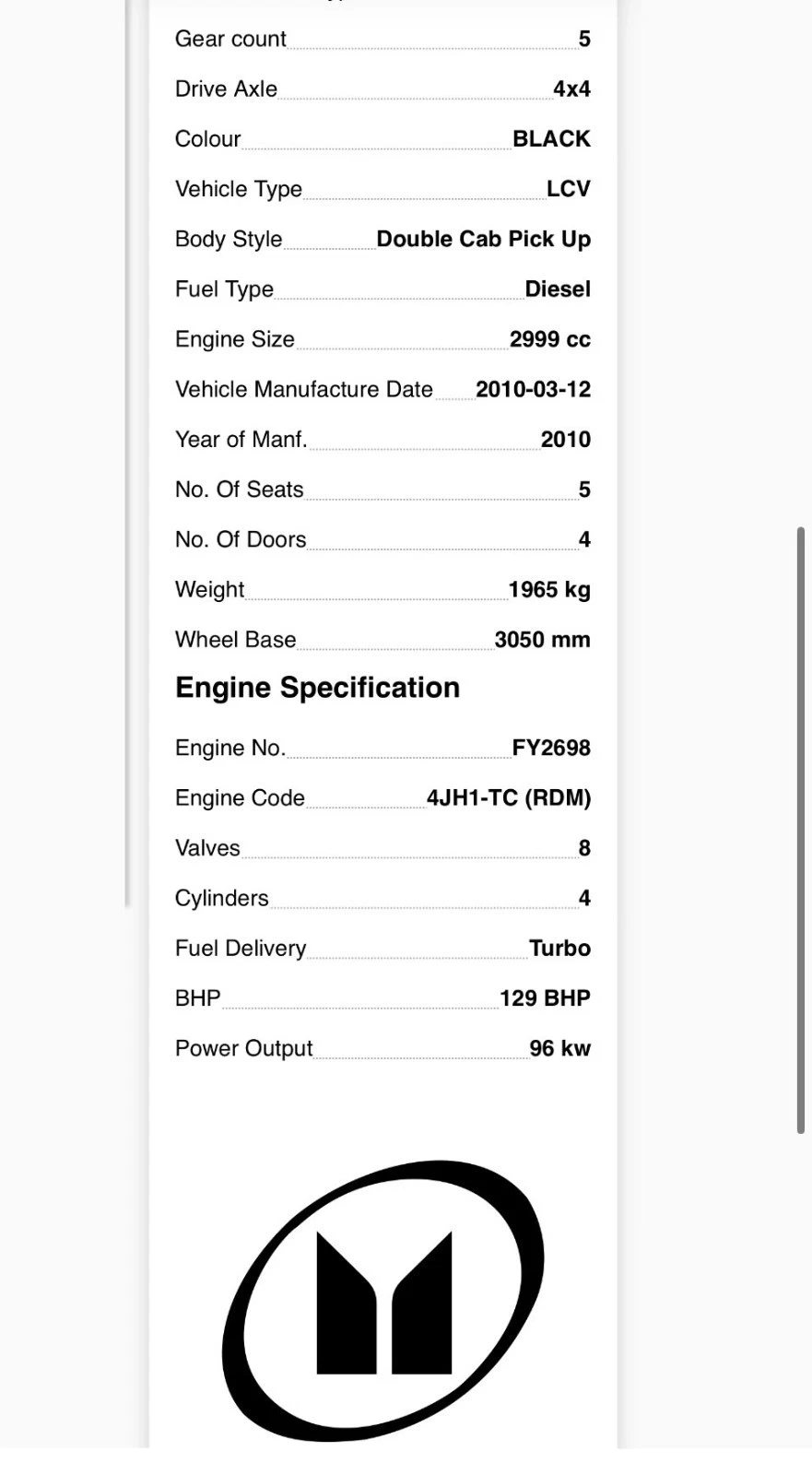Click the Wheel Base 3050 mm value

[542, 640]
